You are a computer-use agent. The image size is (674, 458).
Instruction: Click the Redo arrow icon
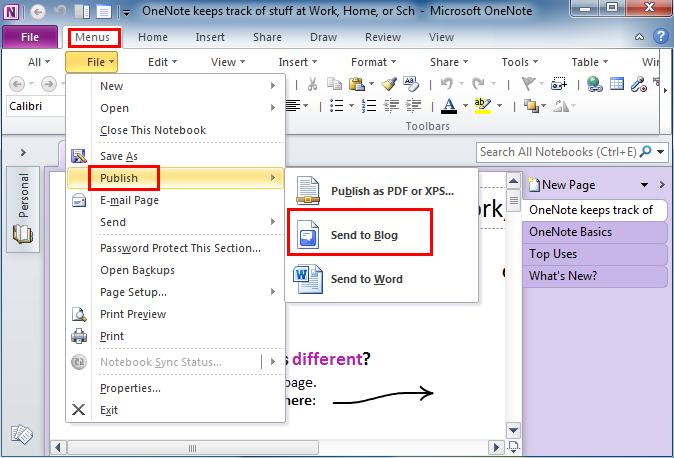(x=478, y=83)
